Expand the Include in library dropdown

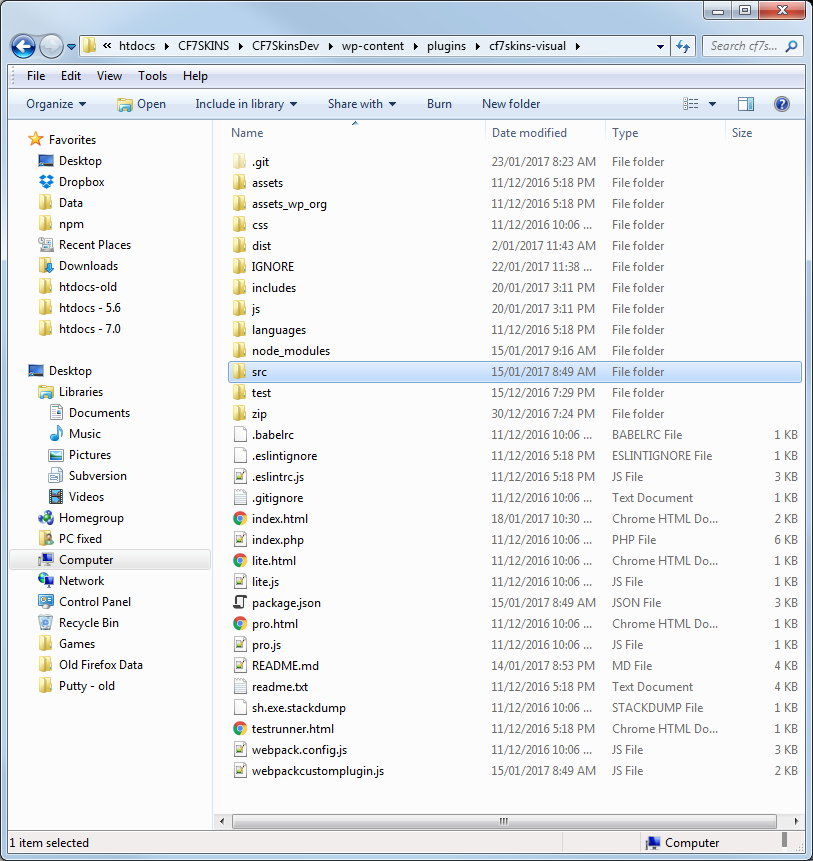pos(246,104)
